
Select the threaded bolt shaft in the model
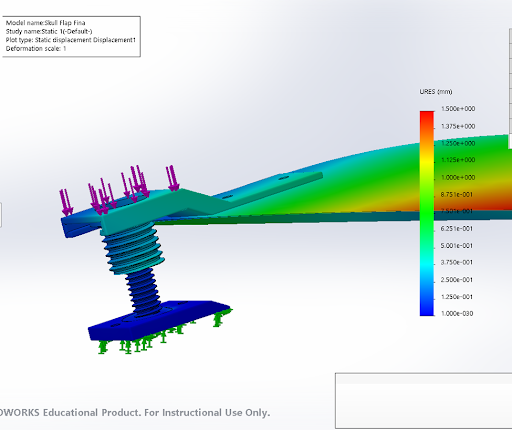(x=143, y=293)
